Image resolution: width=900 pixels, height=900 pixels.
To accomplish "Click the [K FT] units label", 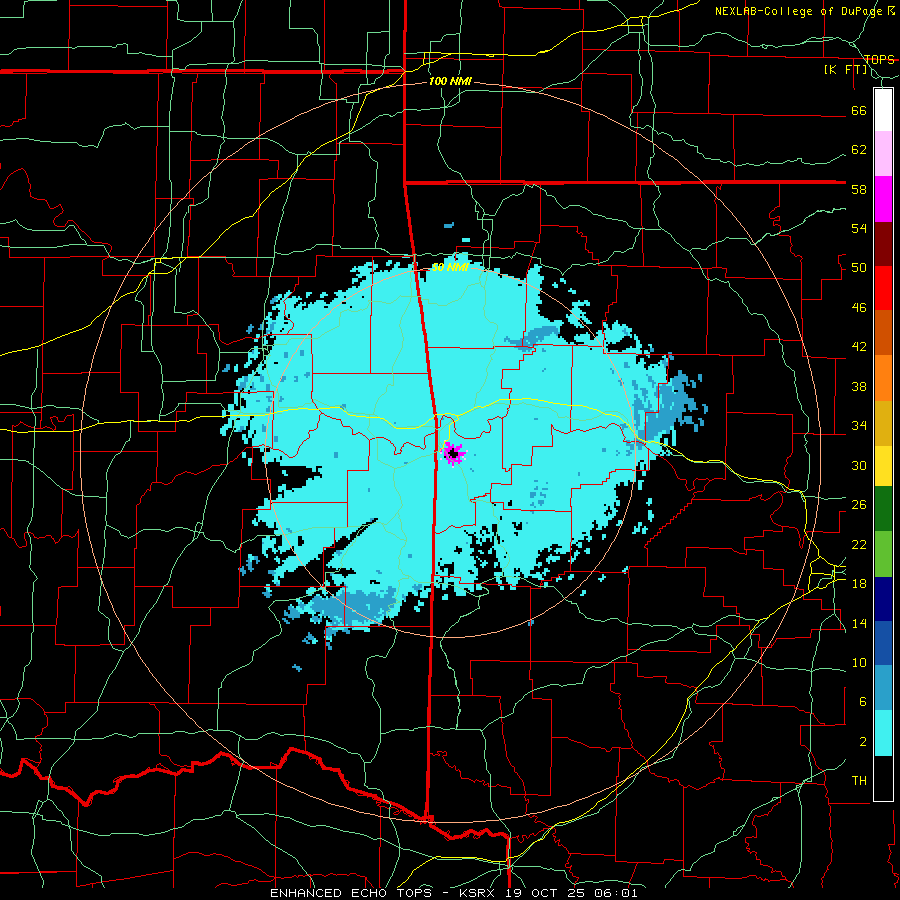I will (x=845, y=70).
